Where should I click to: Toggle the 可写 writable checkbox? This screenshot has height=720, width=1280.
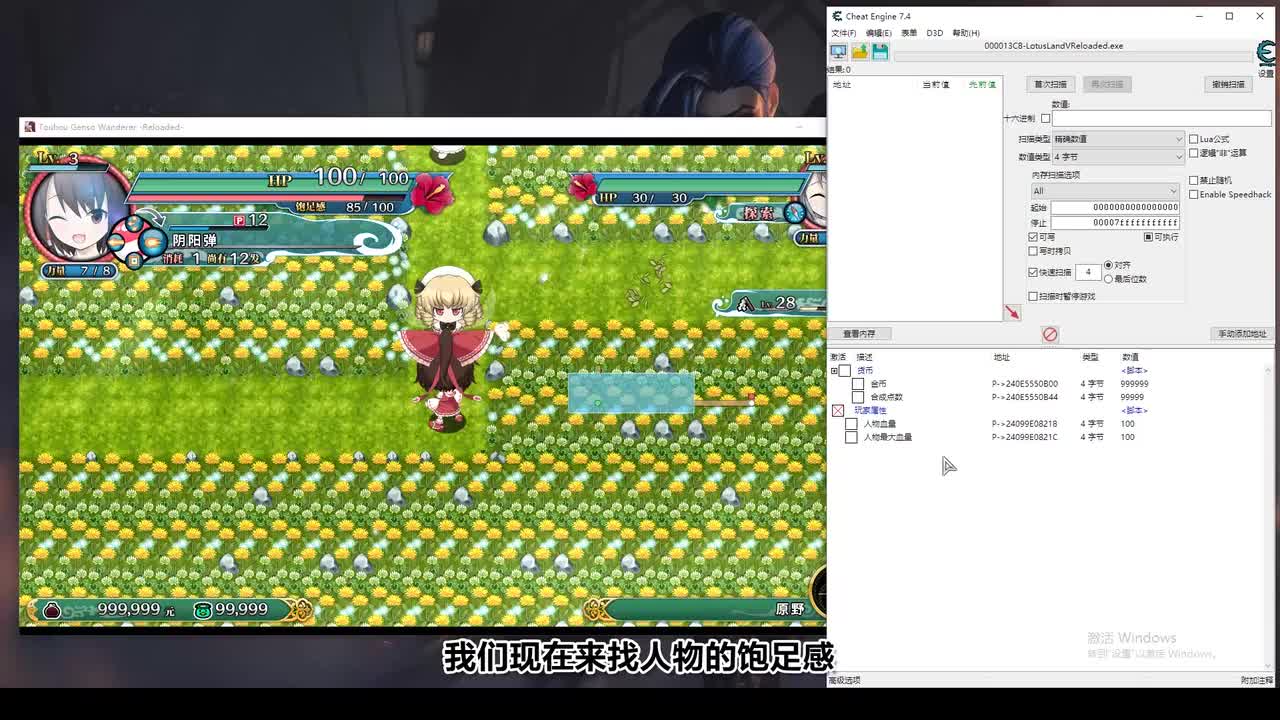coord(1033,237)
